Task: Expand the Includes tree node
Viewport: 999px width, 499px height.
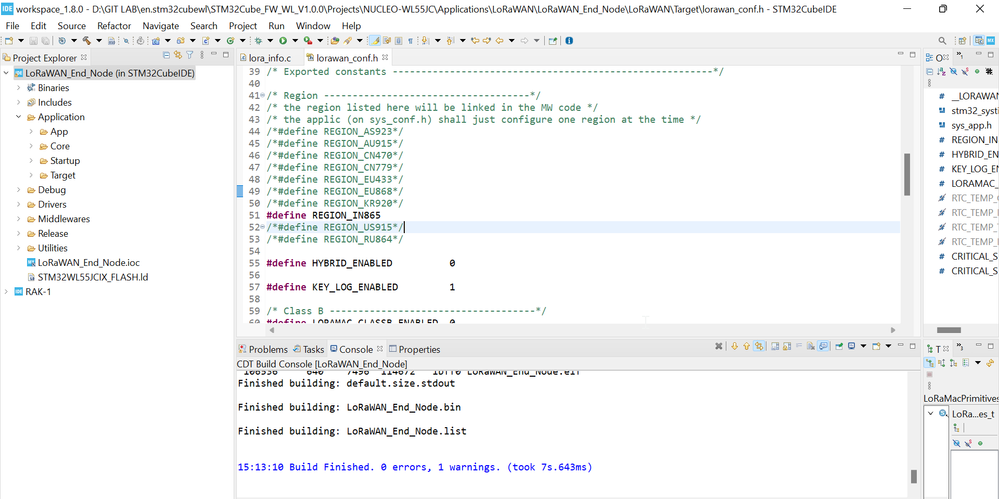Action: point(18,103)
